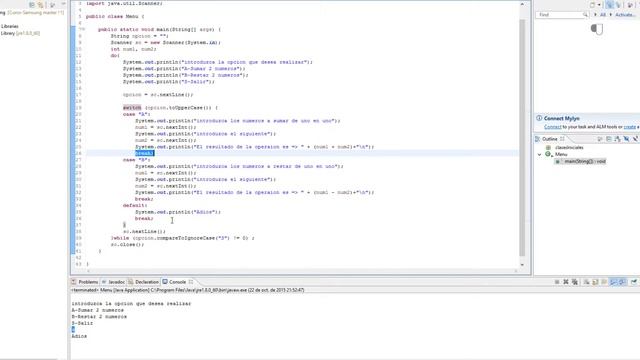Screen dimensions: 640x360
Task: Expand the arrow before Activate in Task List
Action: click(611, 15)
